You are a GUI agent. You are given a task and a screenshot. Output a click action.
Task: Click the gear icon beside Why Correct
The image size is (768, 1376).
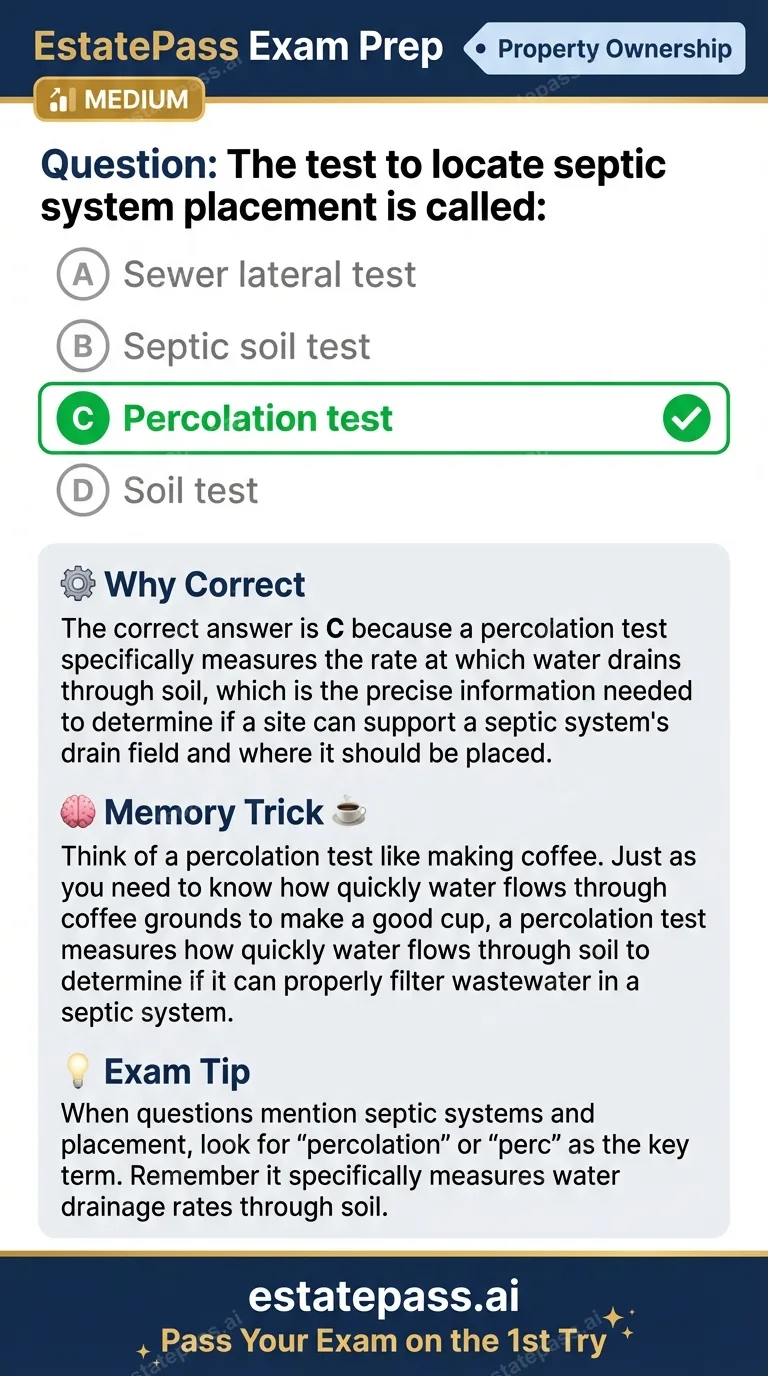tap(77, 583)
